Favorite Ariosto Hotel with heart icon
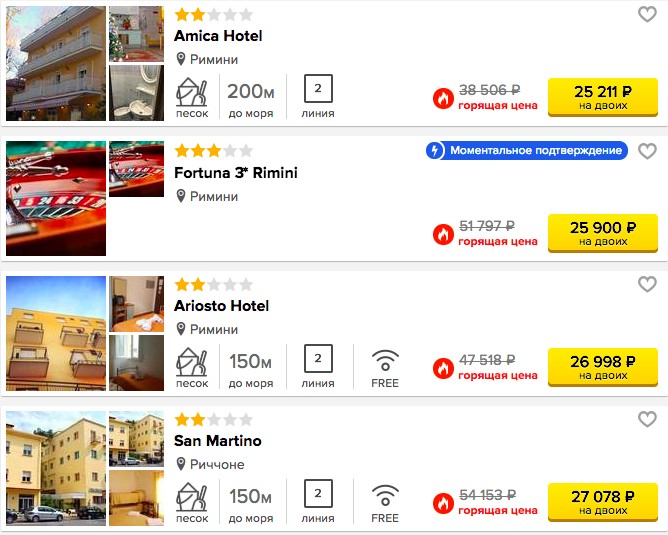The height and width of the screenshot is (535, 668). coord(647,284)
